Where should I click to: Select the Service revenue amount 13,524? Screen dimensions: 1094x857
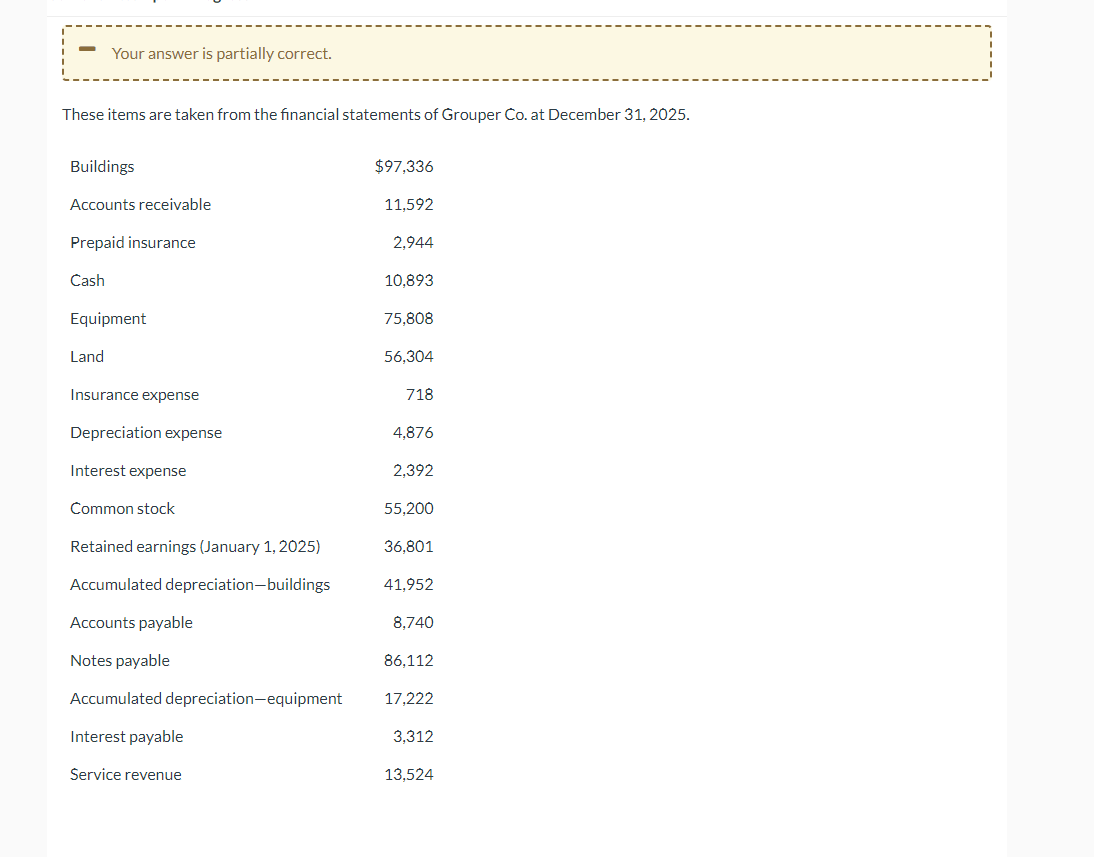(408, 774)
